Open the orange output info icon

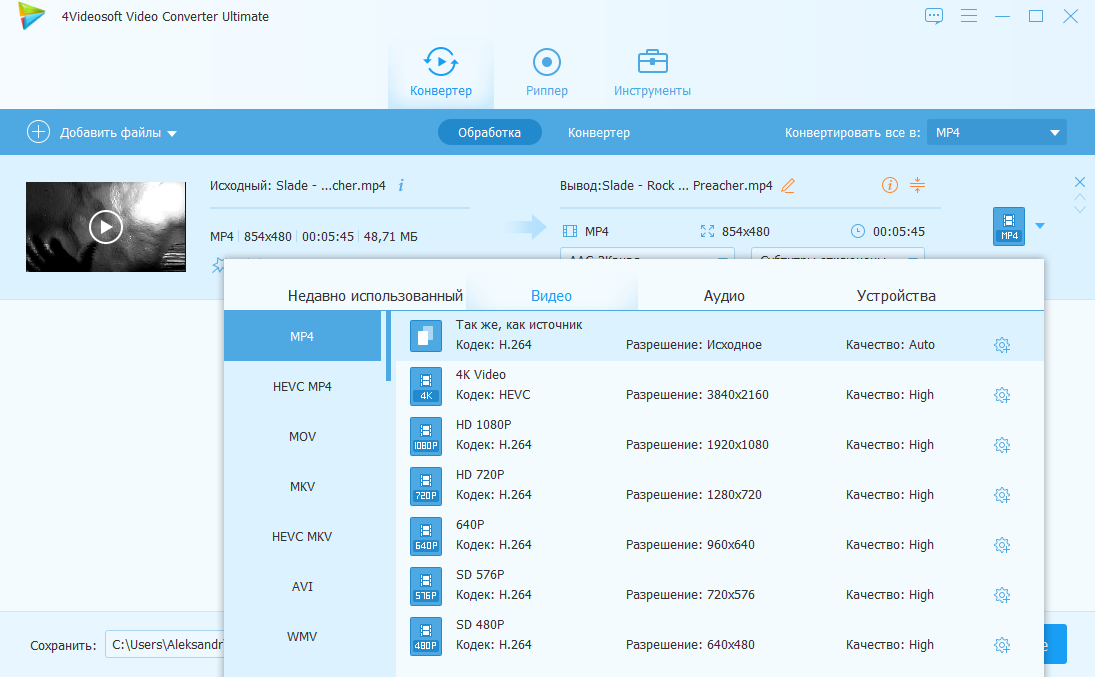[x=889, y=186]
